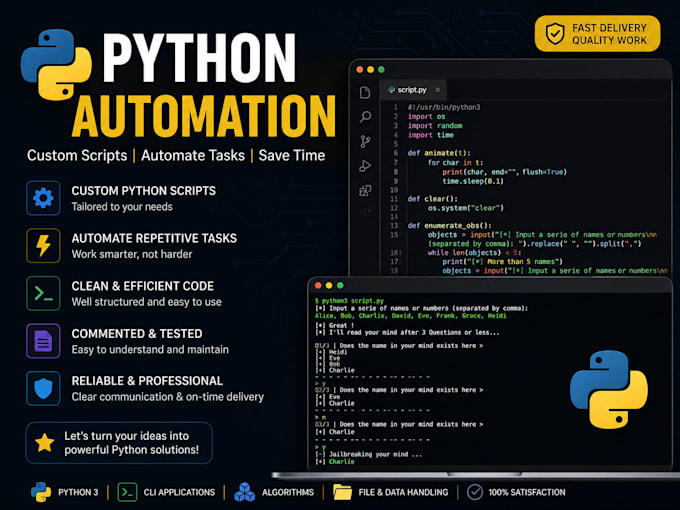The image size is (680, 510).
Task: Open Extensions icon in editor sidebar
Action: [365, 190]
